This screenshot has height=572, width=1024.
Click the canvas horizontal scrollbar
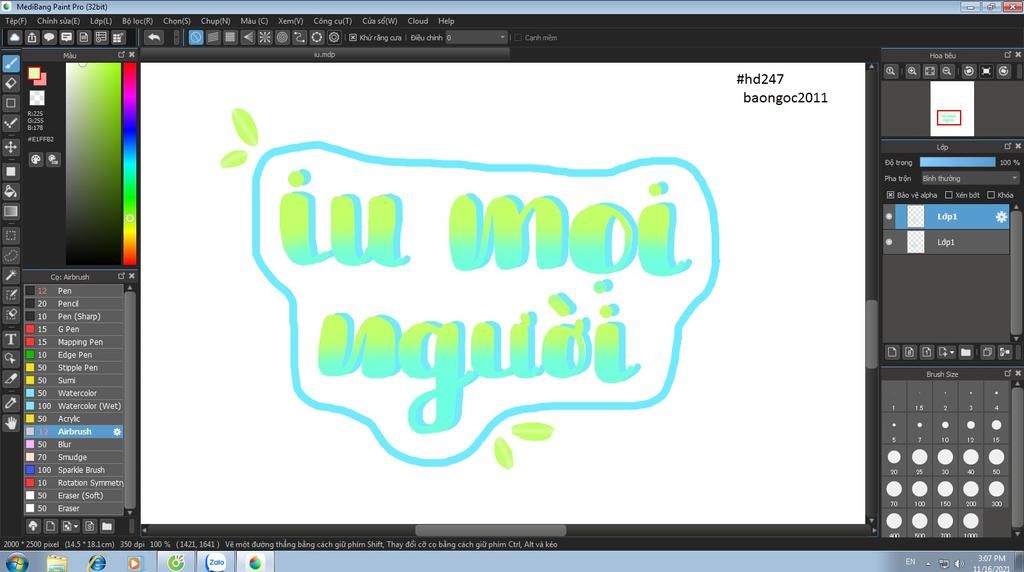(490, 530)
